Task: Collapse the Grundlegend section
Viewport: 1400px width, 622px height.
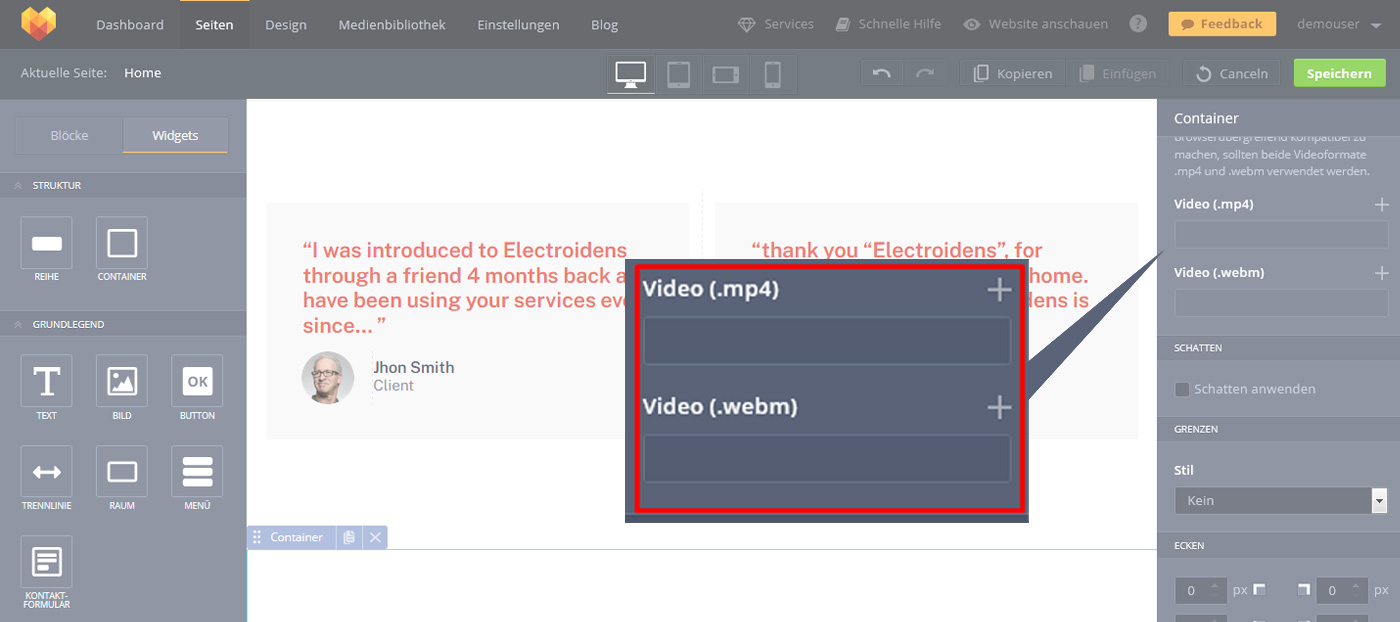Action: (x=18, y=325)
